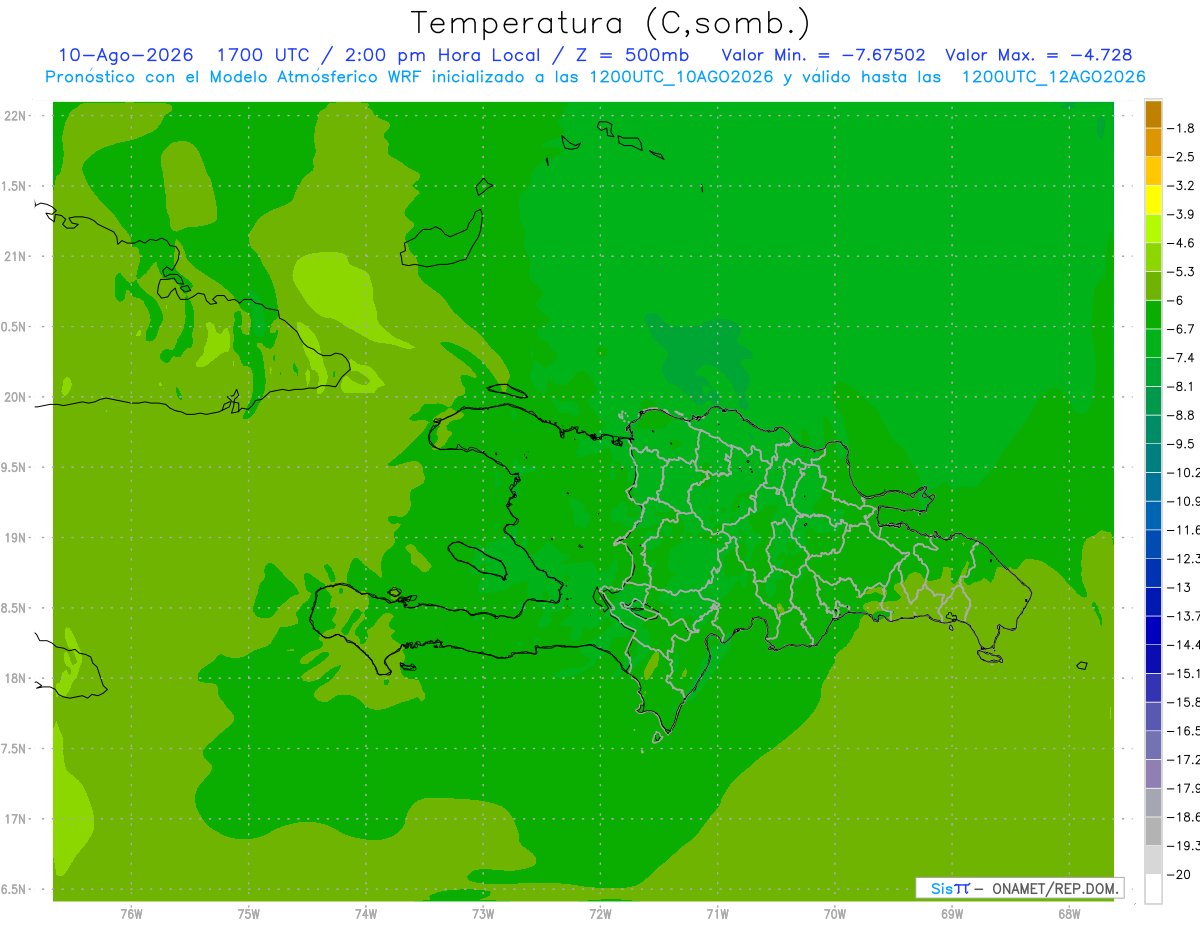Click the '69W' longitude label
Image resolution: width=1200 pixels, height=927 pixels.
(952, 914)
